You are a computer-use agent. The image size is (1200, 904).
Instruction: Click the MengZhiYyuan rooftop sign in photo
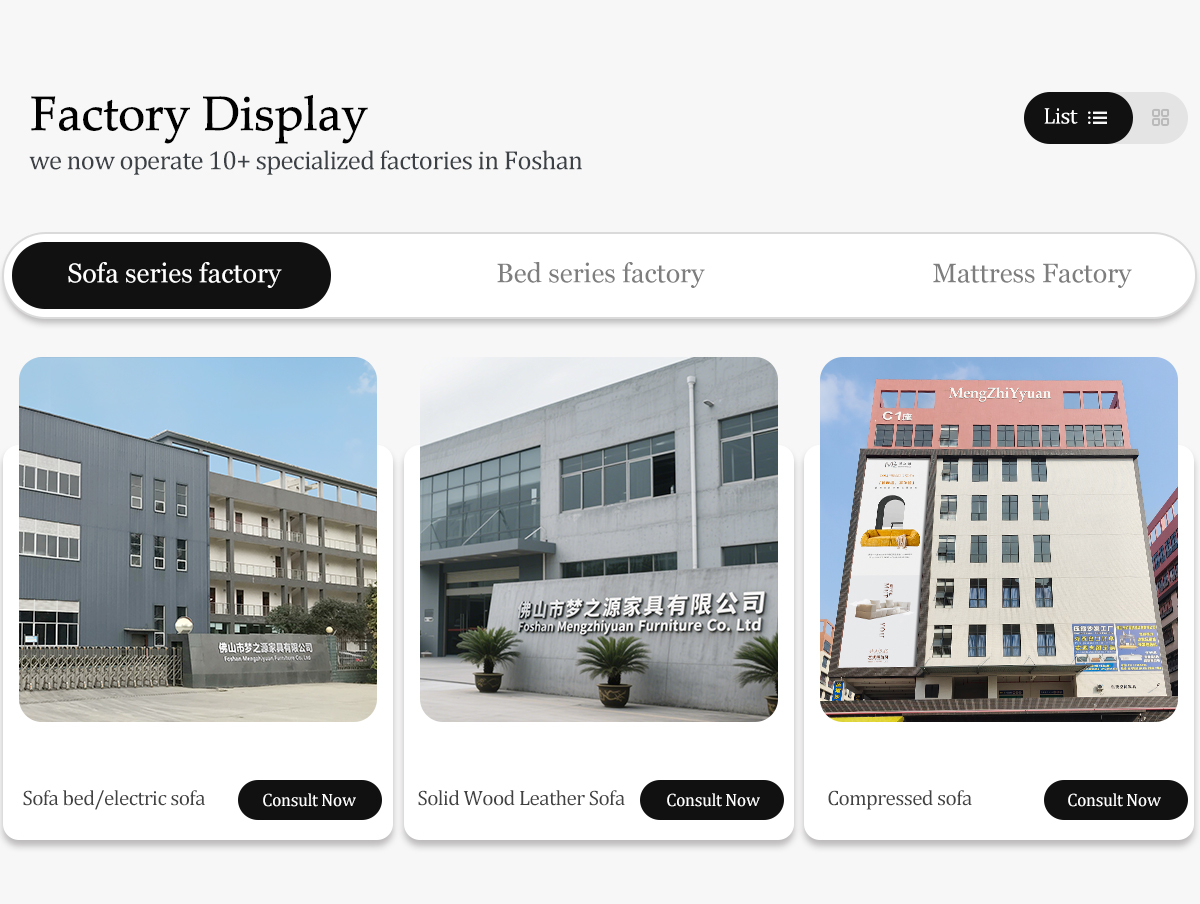[x=1000, y=393]
